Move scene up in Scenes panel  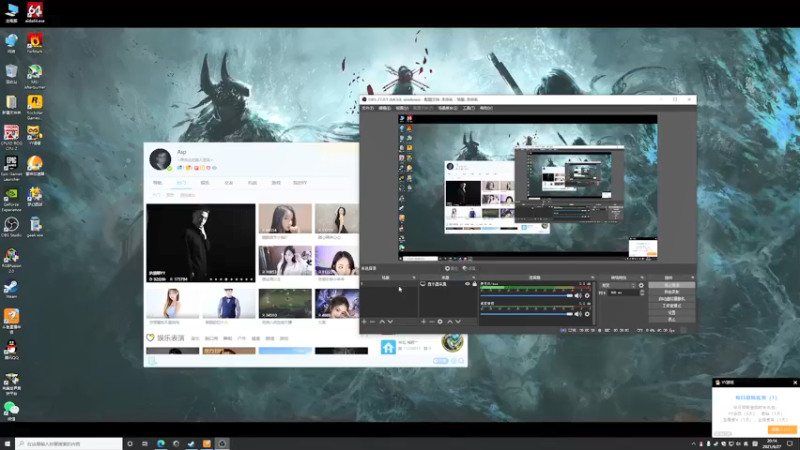pos(382,322)
